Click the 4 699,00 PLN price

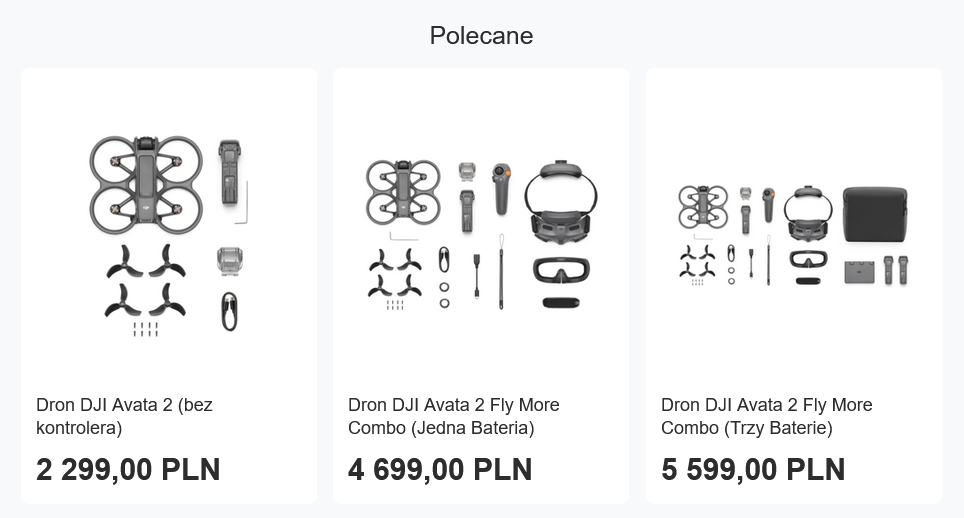(x=440, y=469)
